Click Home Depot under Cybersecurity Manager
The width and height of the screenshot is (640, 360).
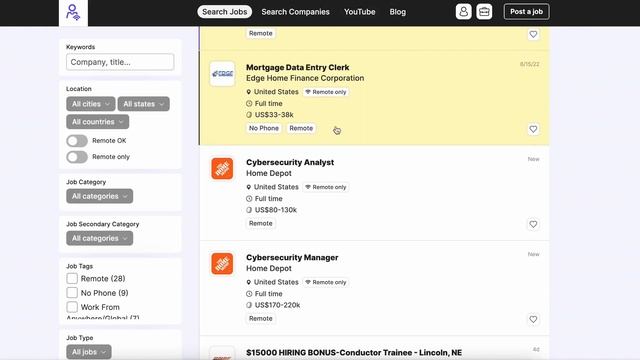[269, 268]
